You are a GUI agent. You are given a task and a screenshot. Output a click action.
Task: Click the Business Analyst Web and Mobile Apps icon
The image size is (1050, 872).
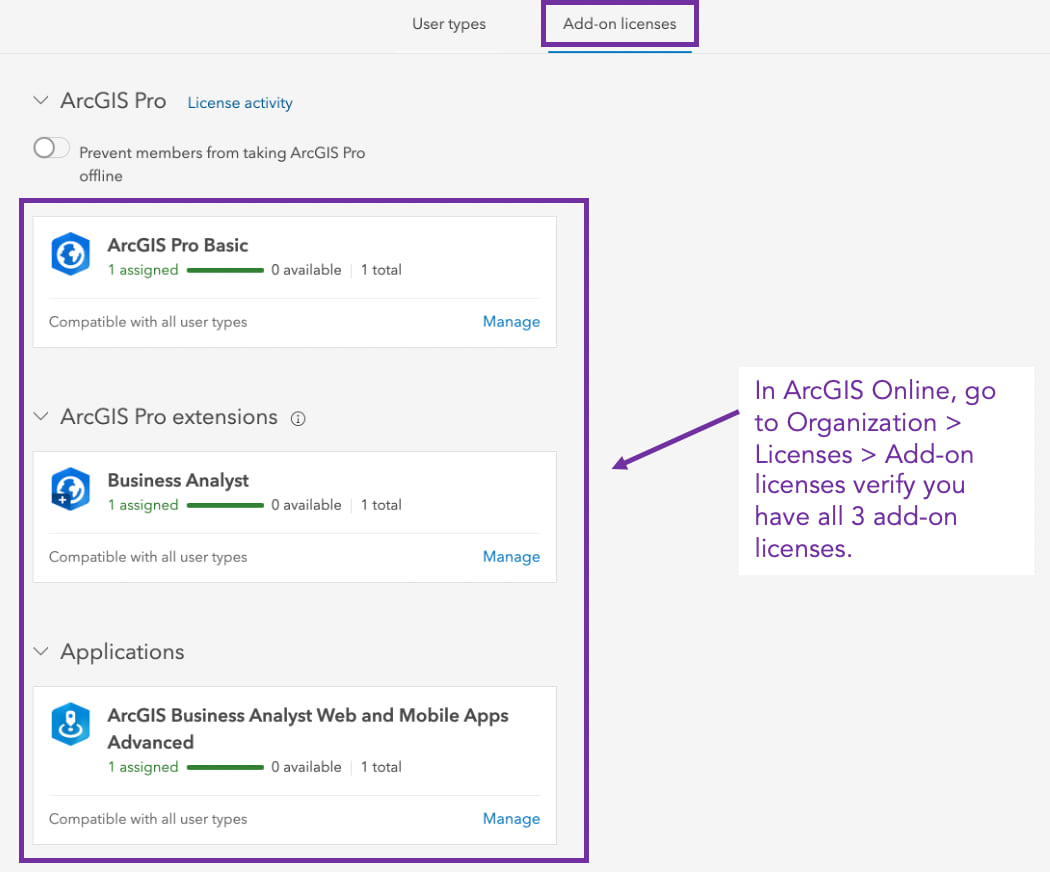pos(71,726)
